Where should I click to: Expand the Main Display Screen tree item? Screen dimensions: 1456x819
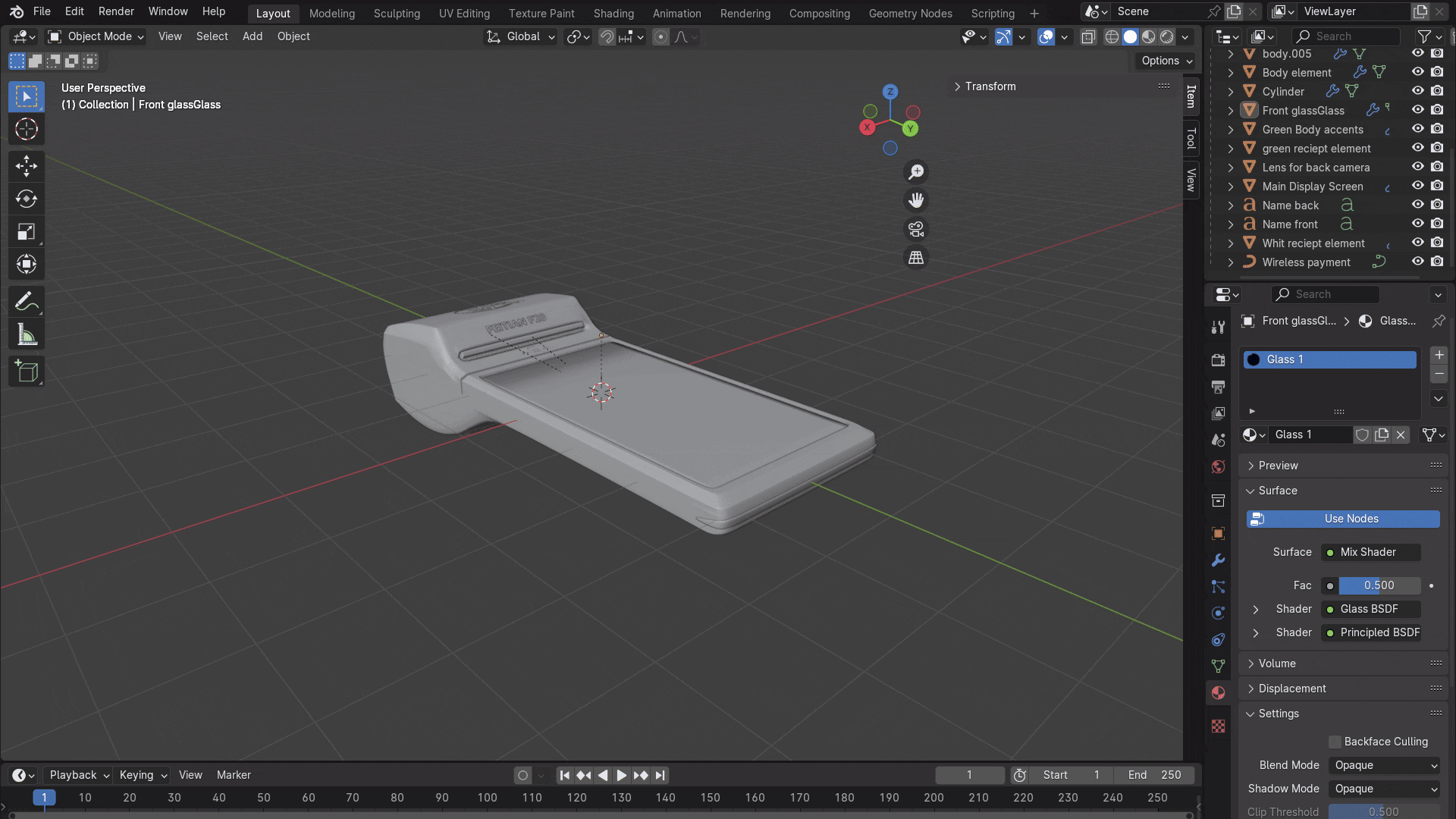(1230, 187)
